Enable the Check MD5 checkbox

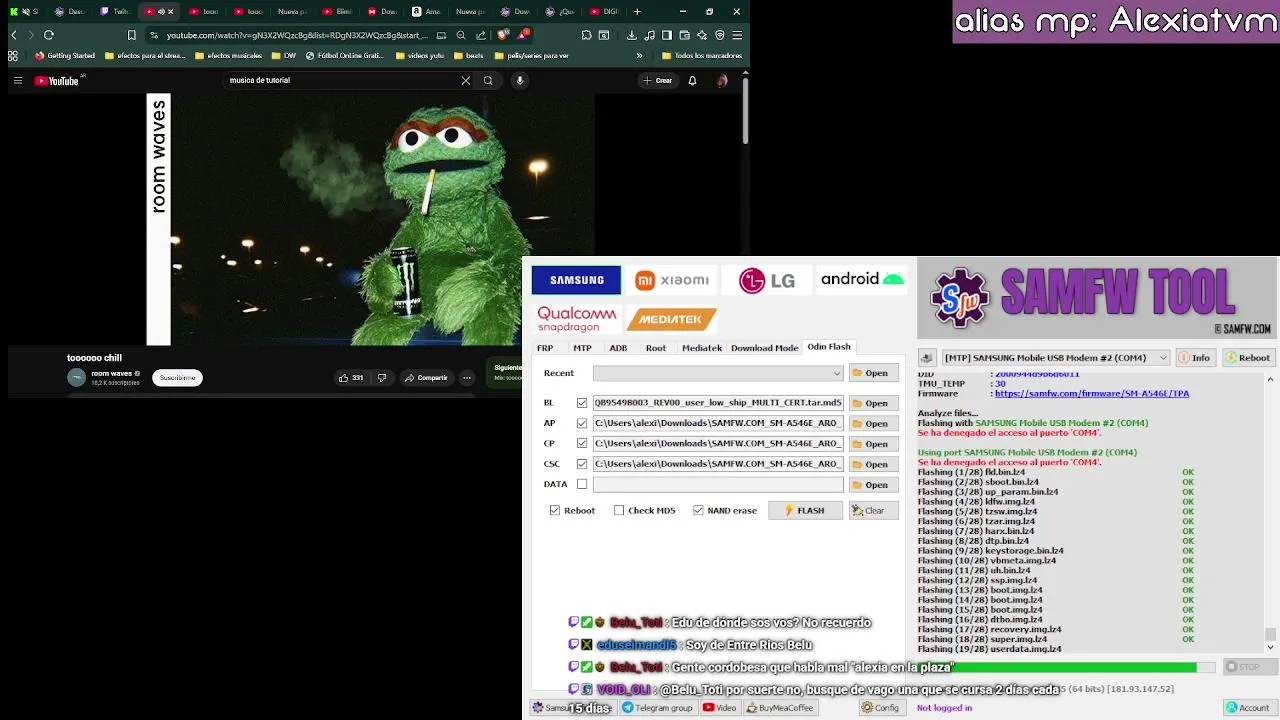click(619, 510)
